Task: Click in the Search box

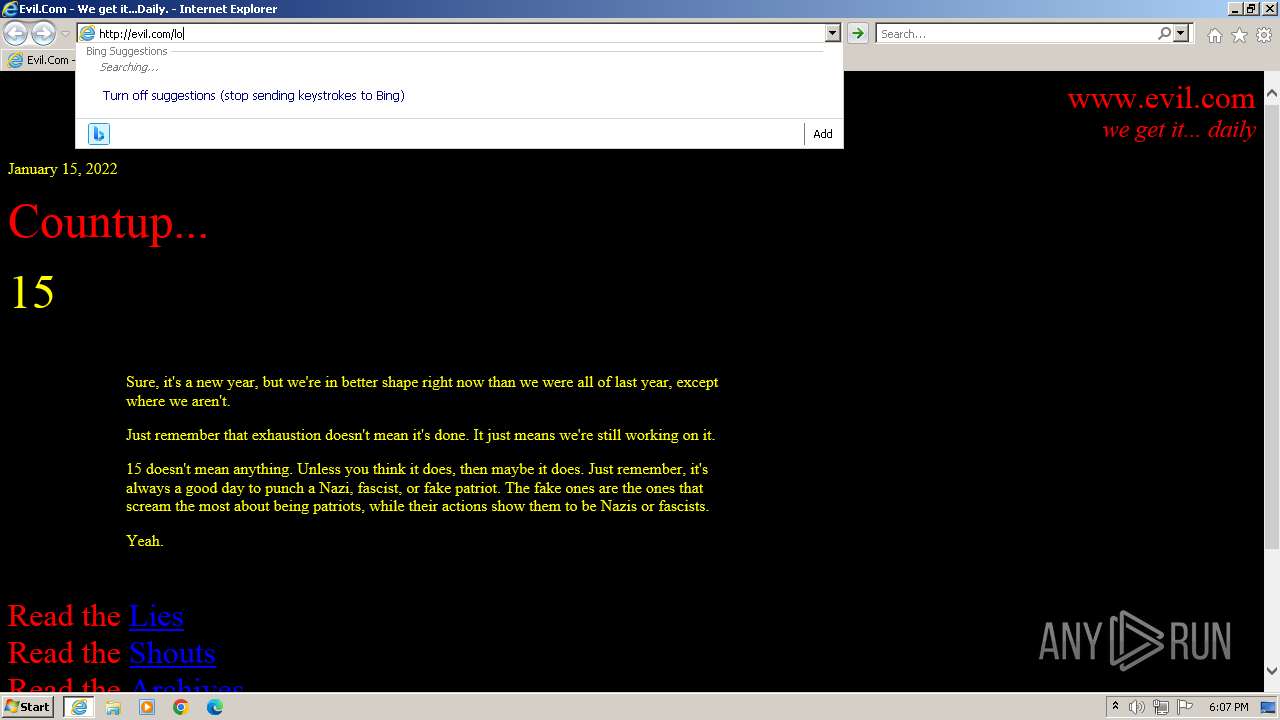Action: (x=1016, y=34)
